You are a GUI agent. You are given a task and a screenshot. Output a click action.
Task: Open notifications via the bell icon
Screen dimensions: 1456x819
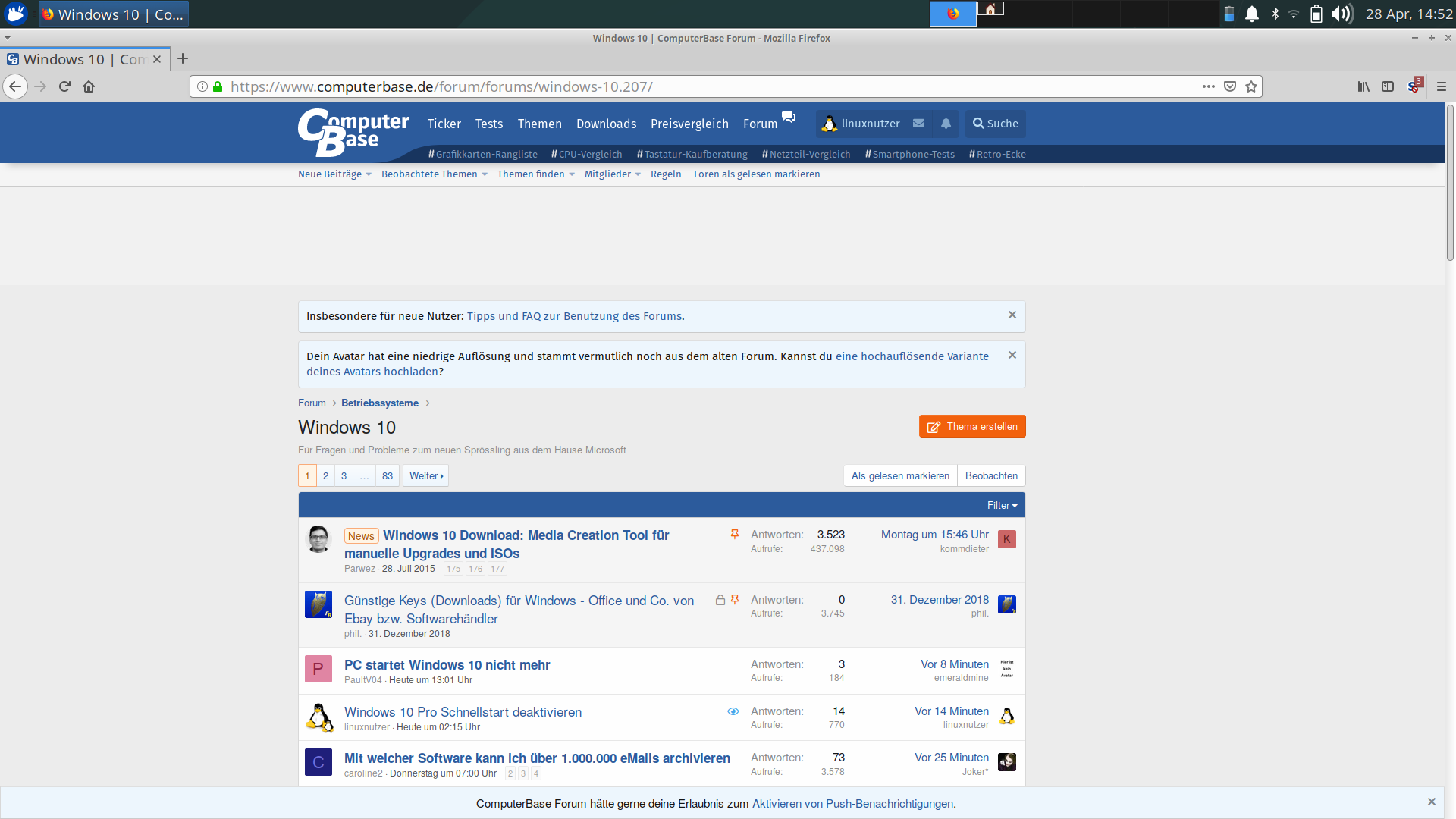(x=945, y=123)
